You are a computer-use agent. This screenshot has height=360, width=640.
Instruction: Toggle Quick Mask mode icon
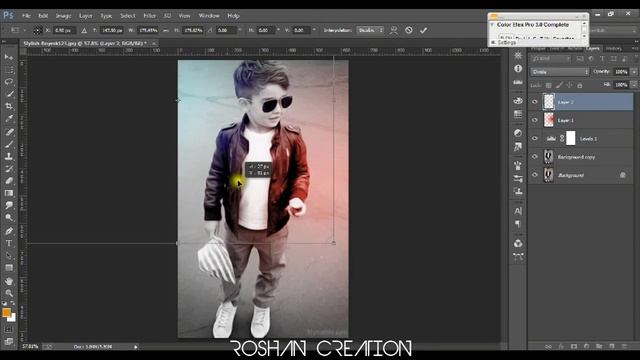click(x=9, y=329)
